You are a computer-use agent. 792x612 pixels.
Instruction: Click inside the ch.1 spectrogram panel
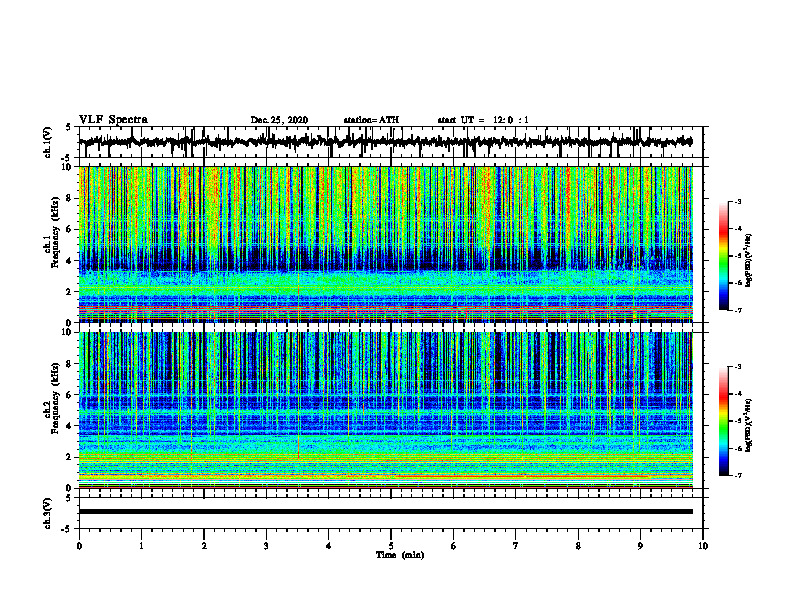click(386, 244)
